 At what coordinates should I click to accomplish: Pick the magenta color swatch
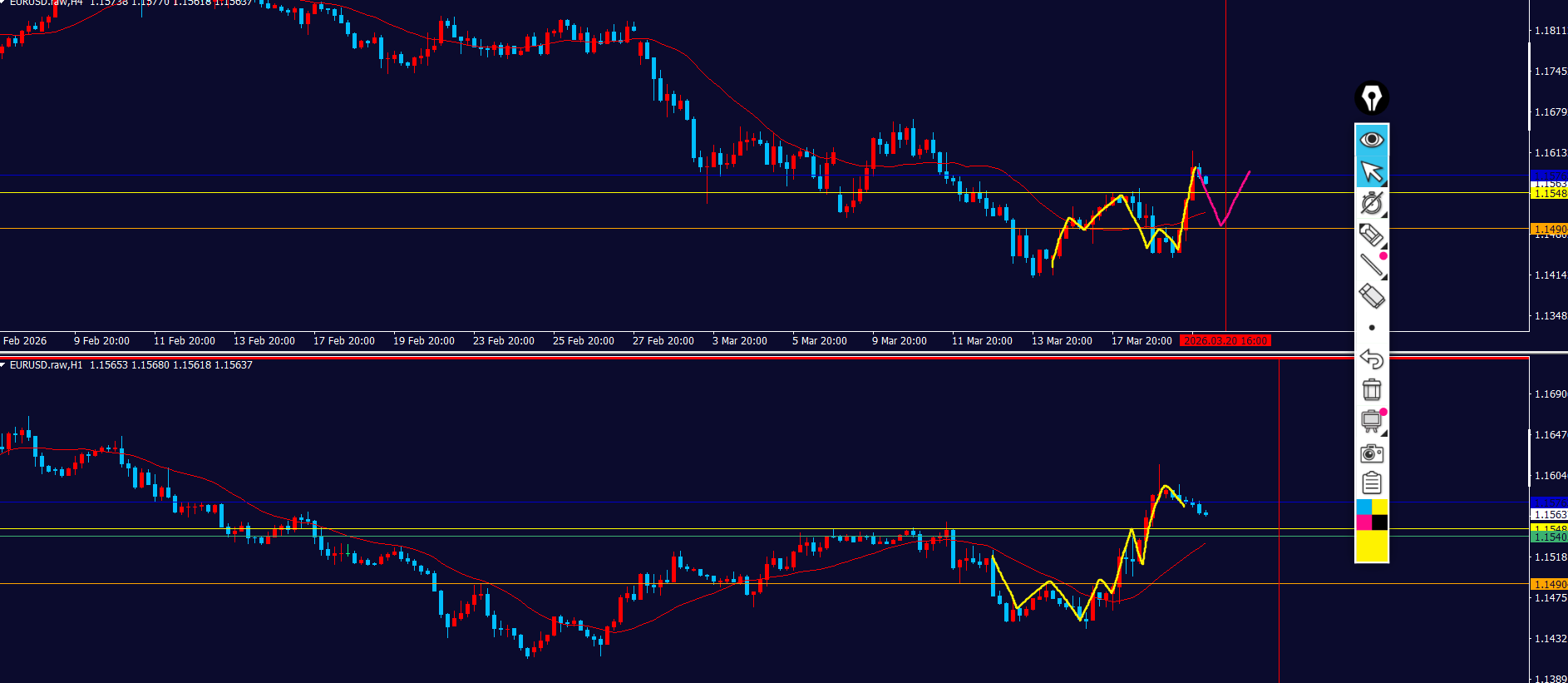pyautogui.click(x=1363, y=522)
